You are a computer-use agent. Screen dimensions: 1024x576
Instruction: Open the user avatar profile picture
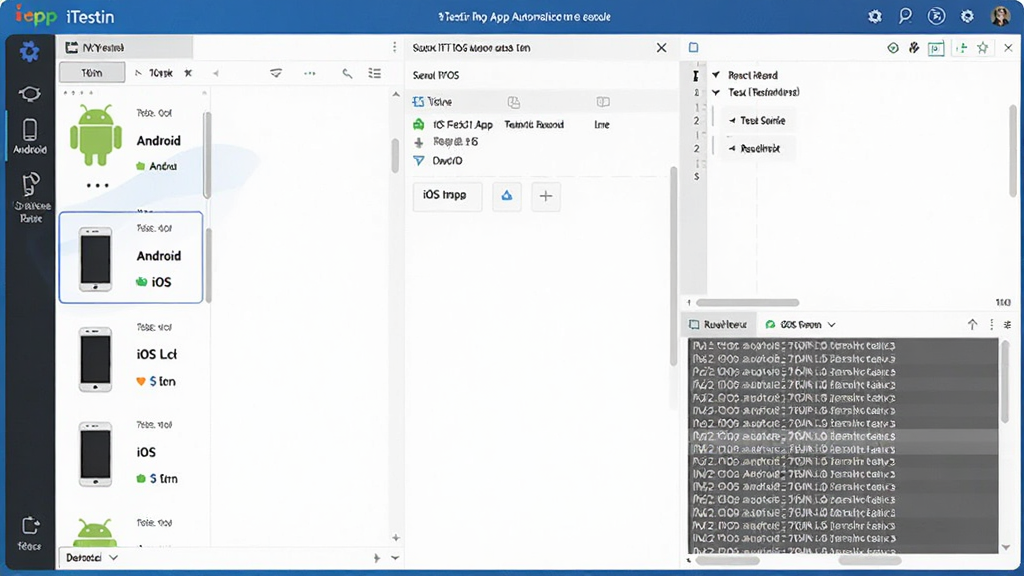[1000, 16]
